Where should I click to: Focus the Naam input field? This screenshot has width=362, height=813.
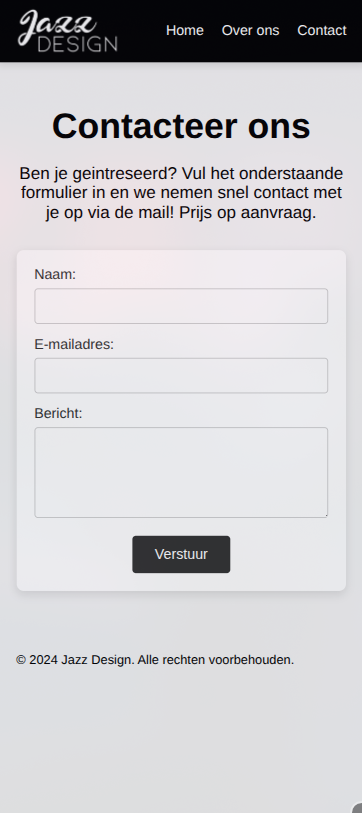[181, 306]
